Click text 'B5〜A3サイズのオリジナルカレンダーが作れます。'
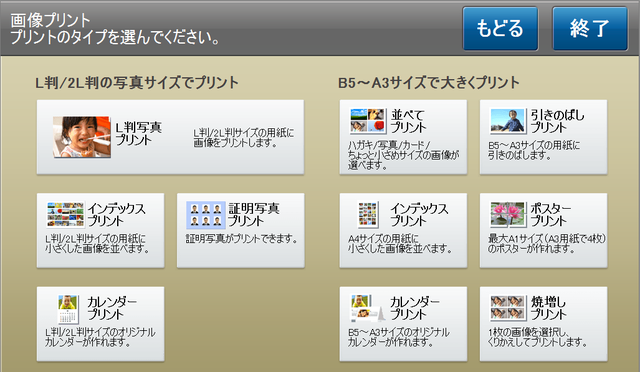Image resolution: width=640 pixels, height=372 pixels. coord(399,337)
